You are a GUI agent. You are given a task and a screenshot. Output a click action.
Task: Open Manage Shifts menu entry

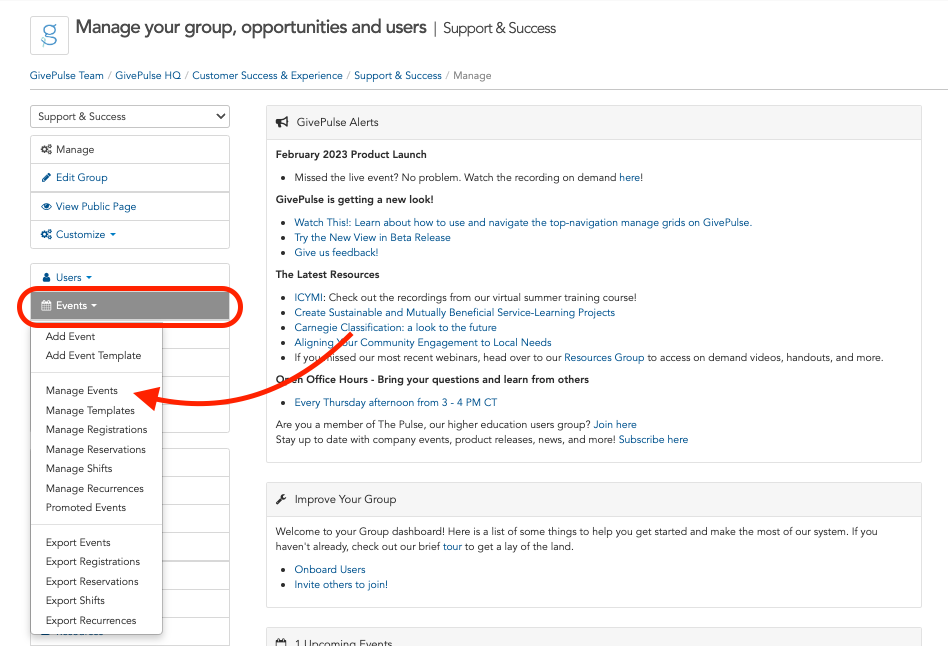pyautogui.click(x=79, y=469)
